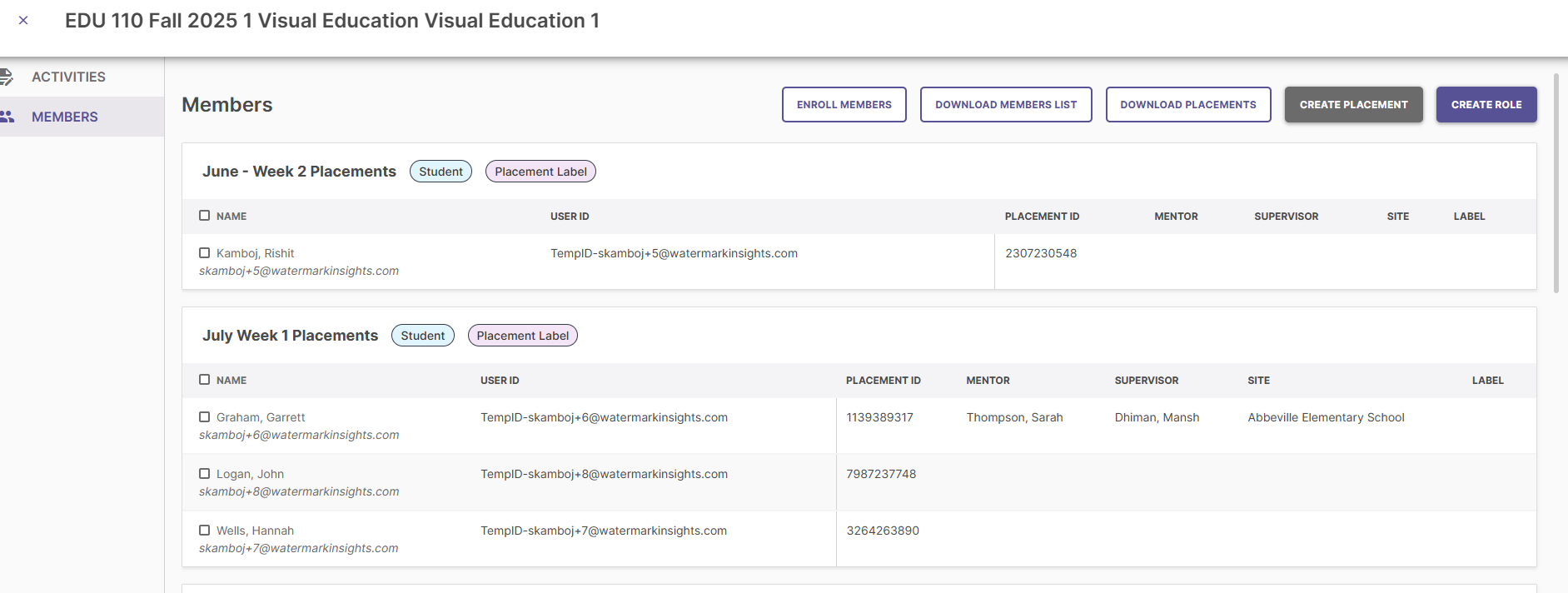The height and width of the screenshot is (593, 1568).
Task: Click SITE header in July table
Action: (x=1258, y=381)
